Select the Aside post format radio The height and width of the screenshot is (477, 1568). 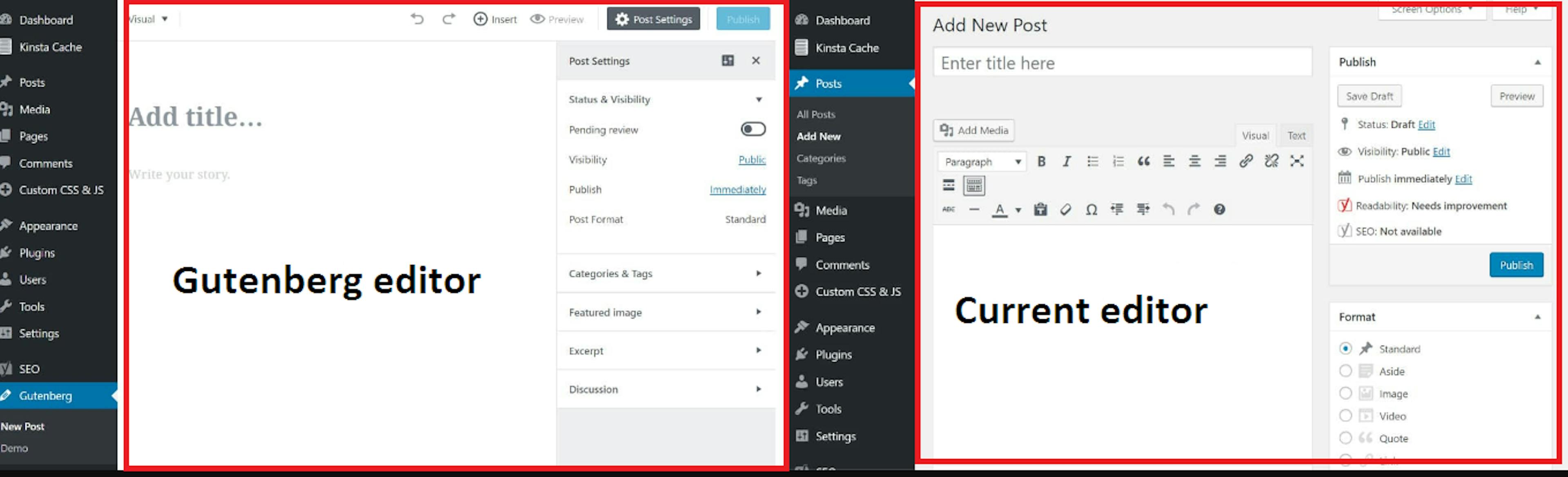(x=1345, y=371)
